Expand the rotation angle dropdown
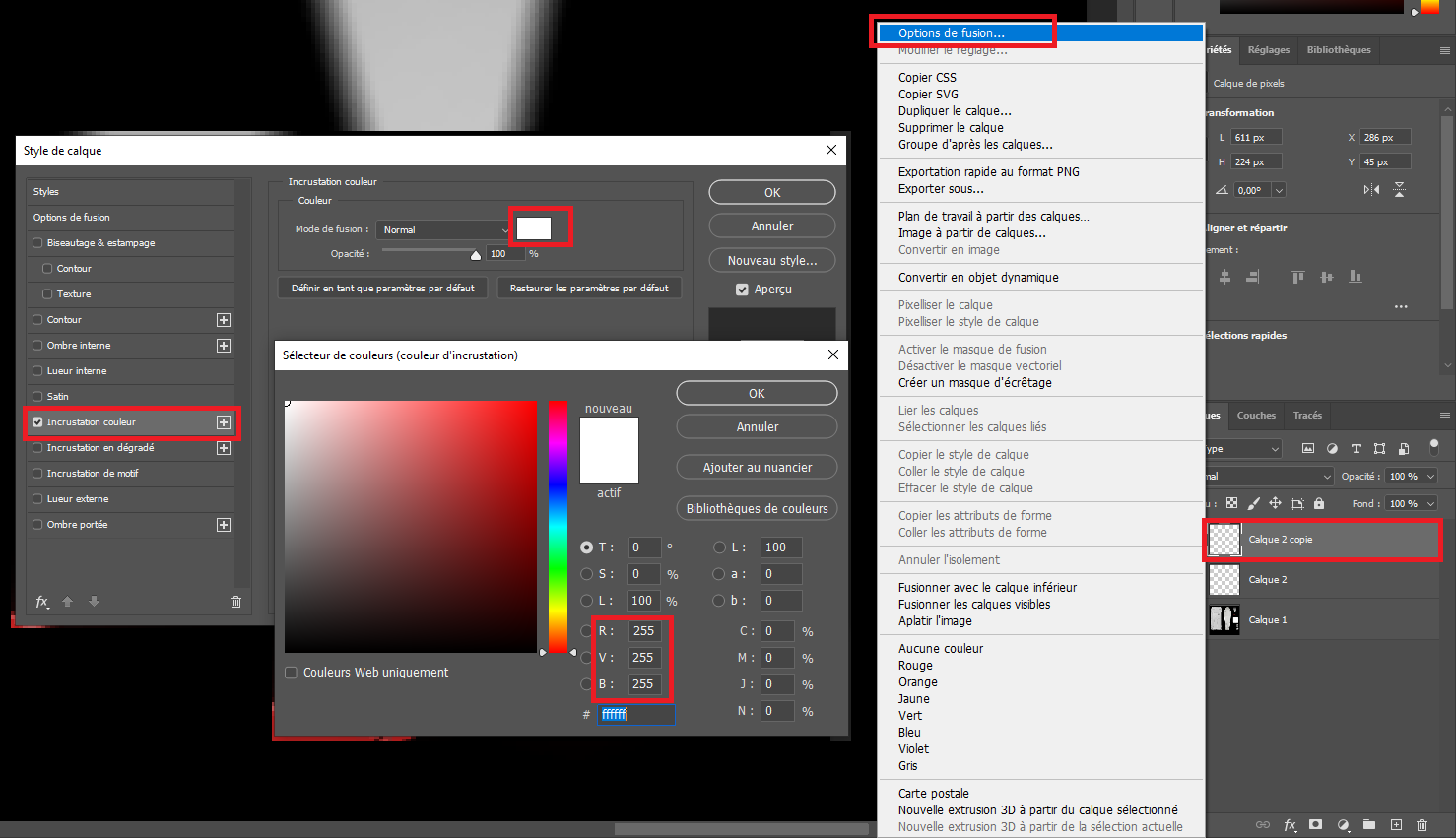Viewport: 1456px width, 838px height. pyautogui.click(x=1279, y=190)
